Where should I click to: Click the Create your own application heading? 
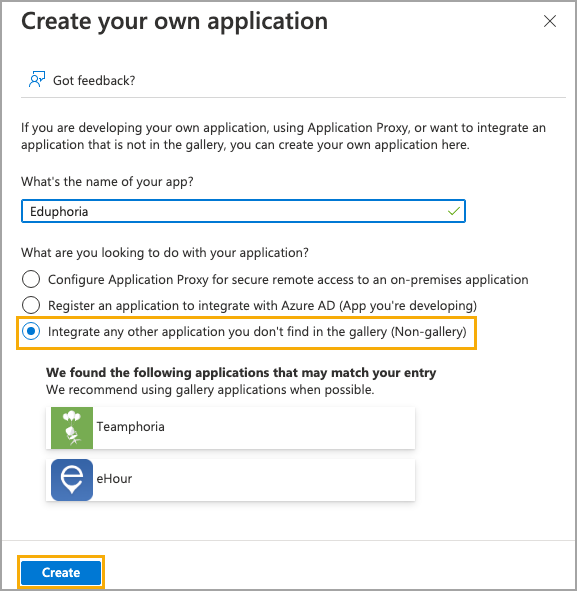pos(174,21)
